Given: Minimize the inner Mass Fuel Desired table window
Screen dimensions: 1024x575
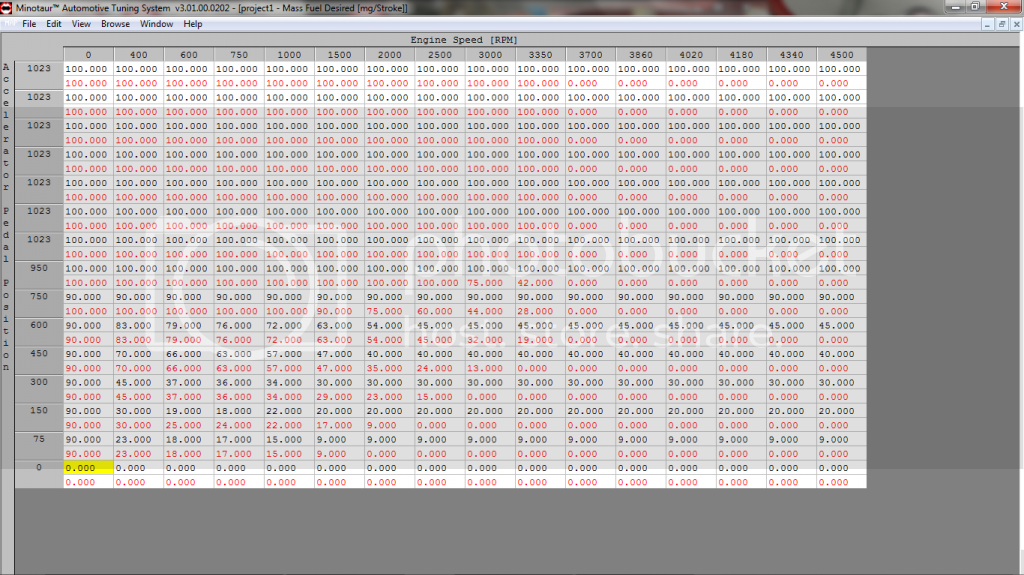Looking at the screenshot, I should pyautogui.click(x=987, y=24).
